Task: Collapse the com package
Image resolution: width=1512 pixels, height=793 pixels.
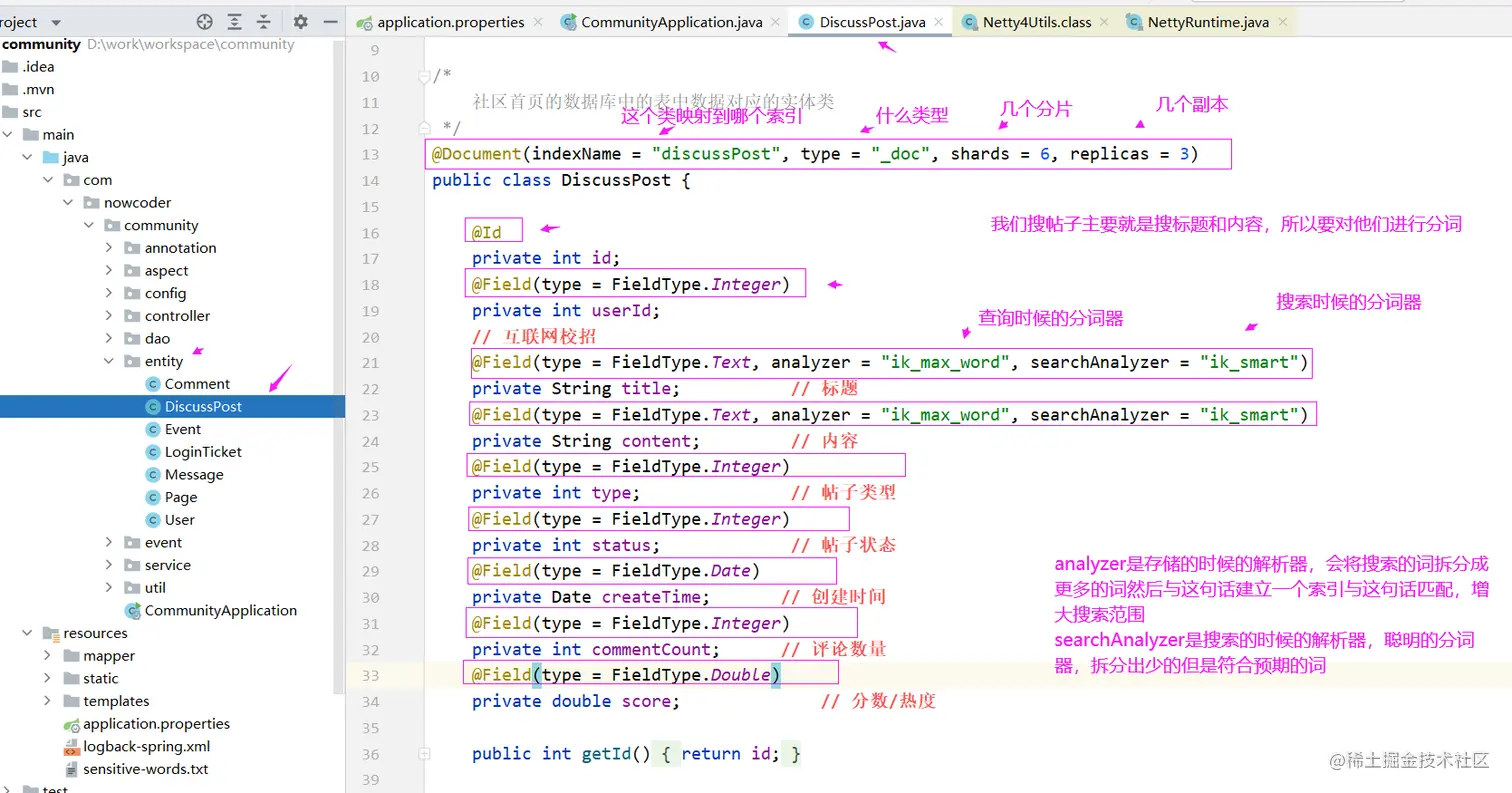Action: pos(48,180)
